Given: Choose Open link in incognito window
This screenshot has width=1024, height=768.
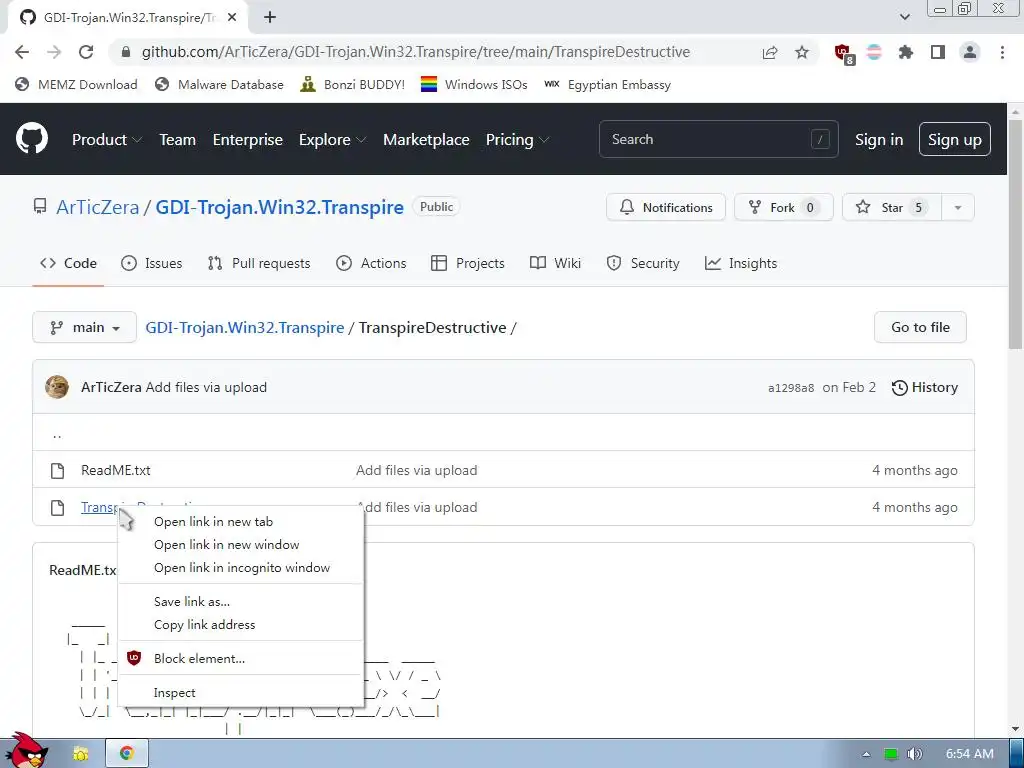Looking at the screenshot, I should [240, 568].
